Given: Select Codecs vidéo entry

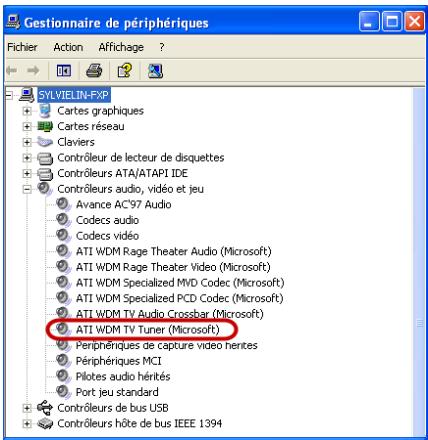Looking at the screenshot, I should [107, 236].
